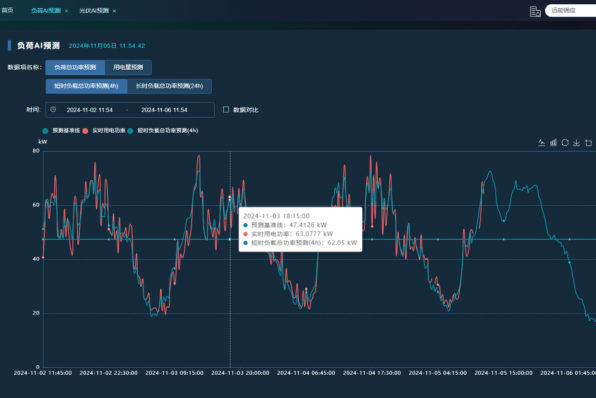
Task: Toggle 预测基准线 legend series
Action: point(61,131)
